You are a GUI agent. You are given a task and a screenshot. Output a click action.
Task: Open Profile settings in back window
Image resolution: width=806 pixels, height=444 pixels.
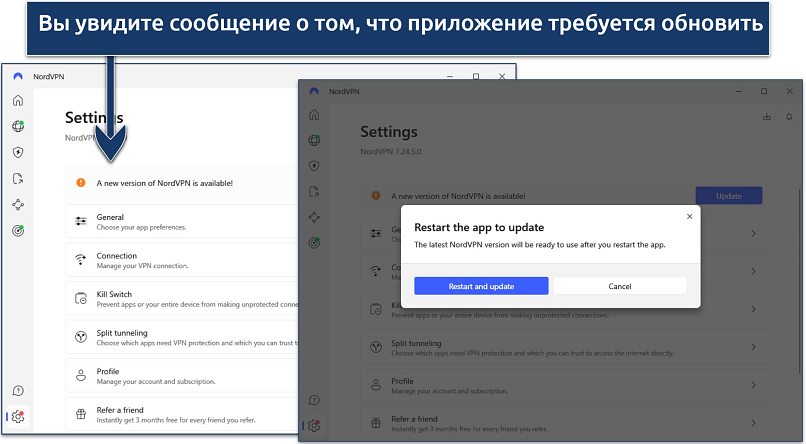[x=181, y=376]
